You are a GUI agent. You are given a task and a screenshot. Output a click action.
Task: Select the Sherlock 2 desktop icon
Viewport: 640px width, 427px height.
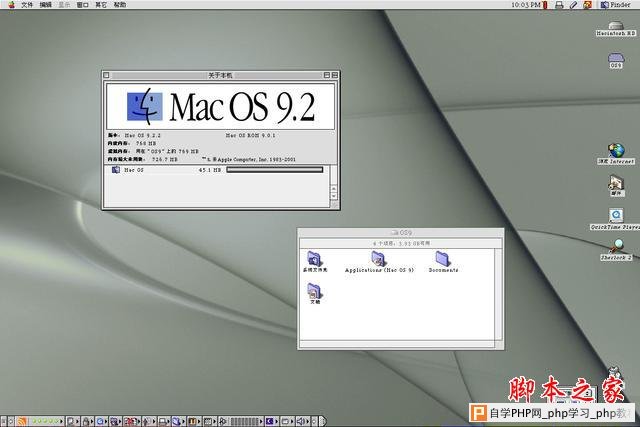tap(616, 250)
